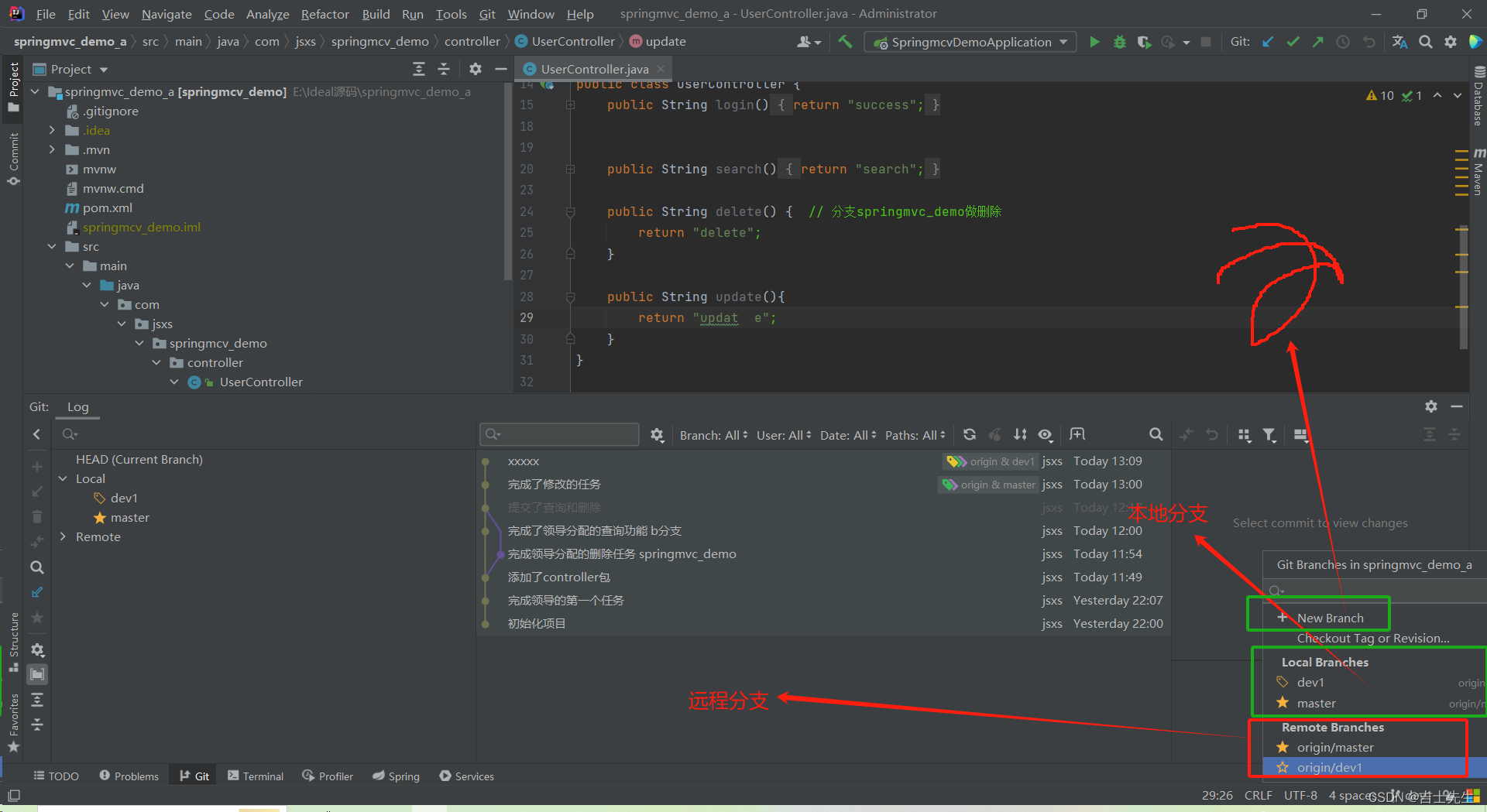Open the run configuration dropdown
This screenshot has width=1487, height=812.
tap(970, 42)
